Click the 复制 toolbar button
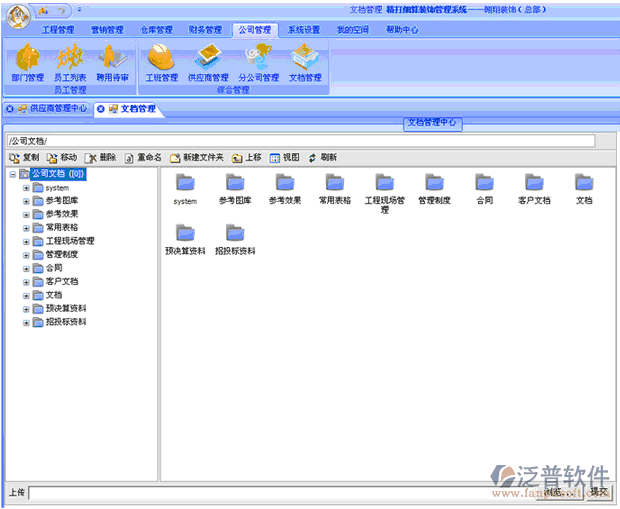The width and height of the screenshot is (620, 509). click(x=24, y=158)
